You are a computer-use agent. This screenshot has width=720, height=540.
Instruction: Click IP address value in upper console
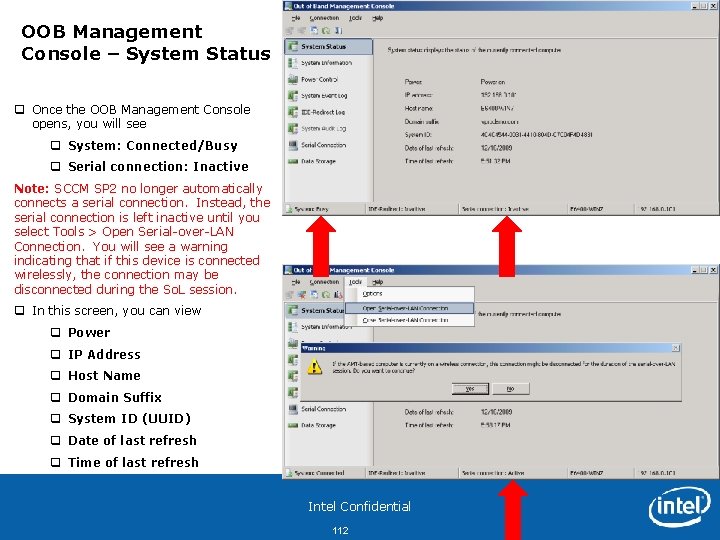click(x=498, y=95)
